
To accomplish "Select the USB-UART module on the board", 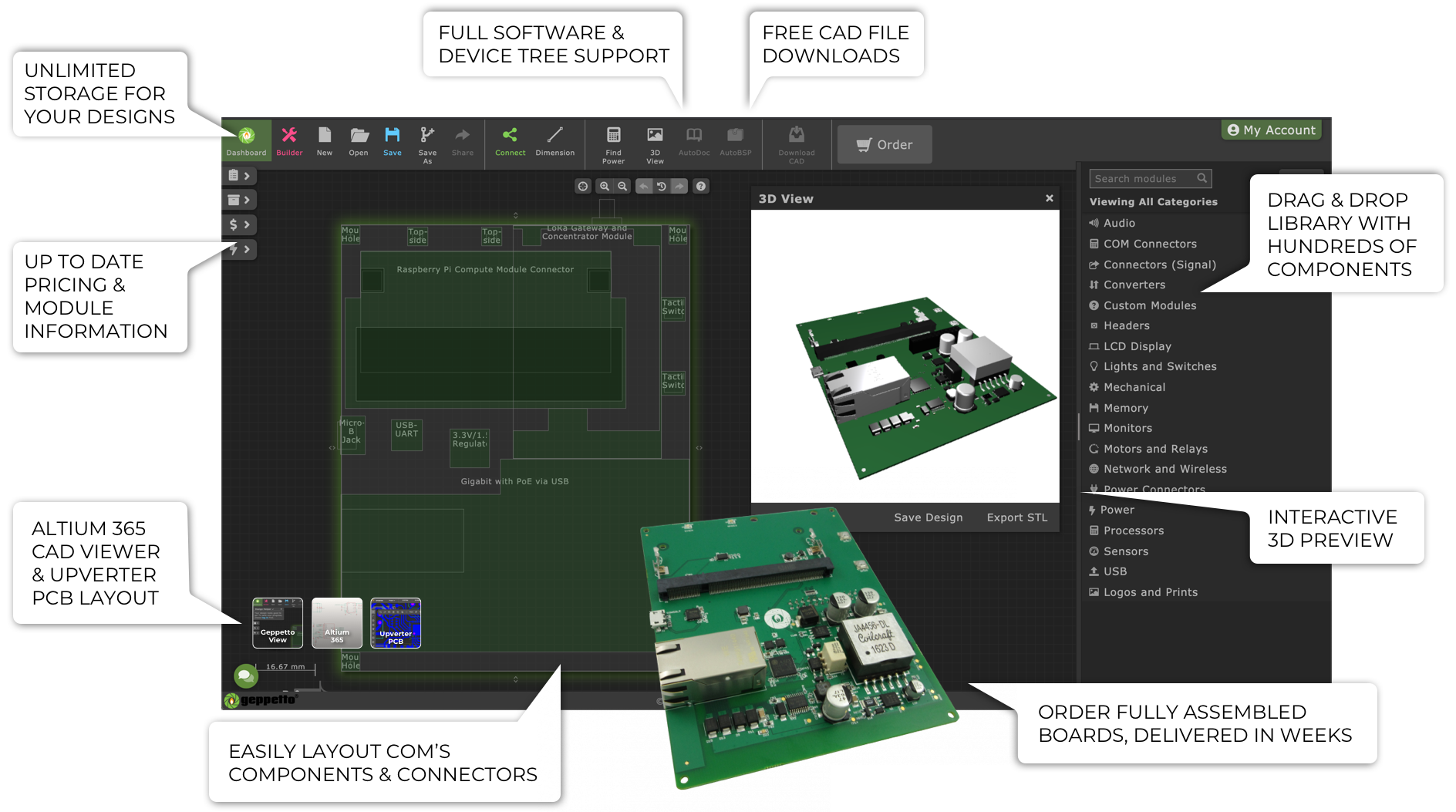I will click(x=406, y=435).
